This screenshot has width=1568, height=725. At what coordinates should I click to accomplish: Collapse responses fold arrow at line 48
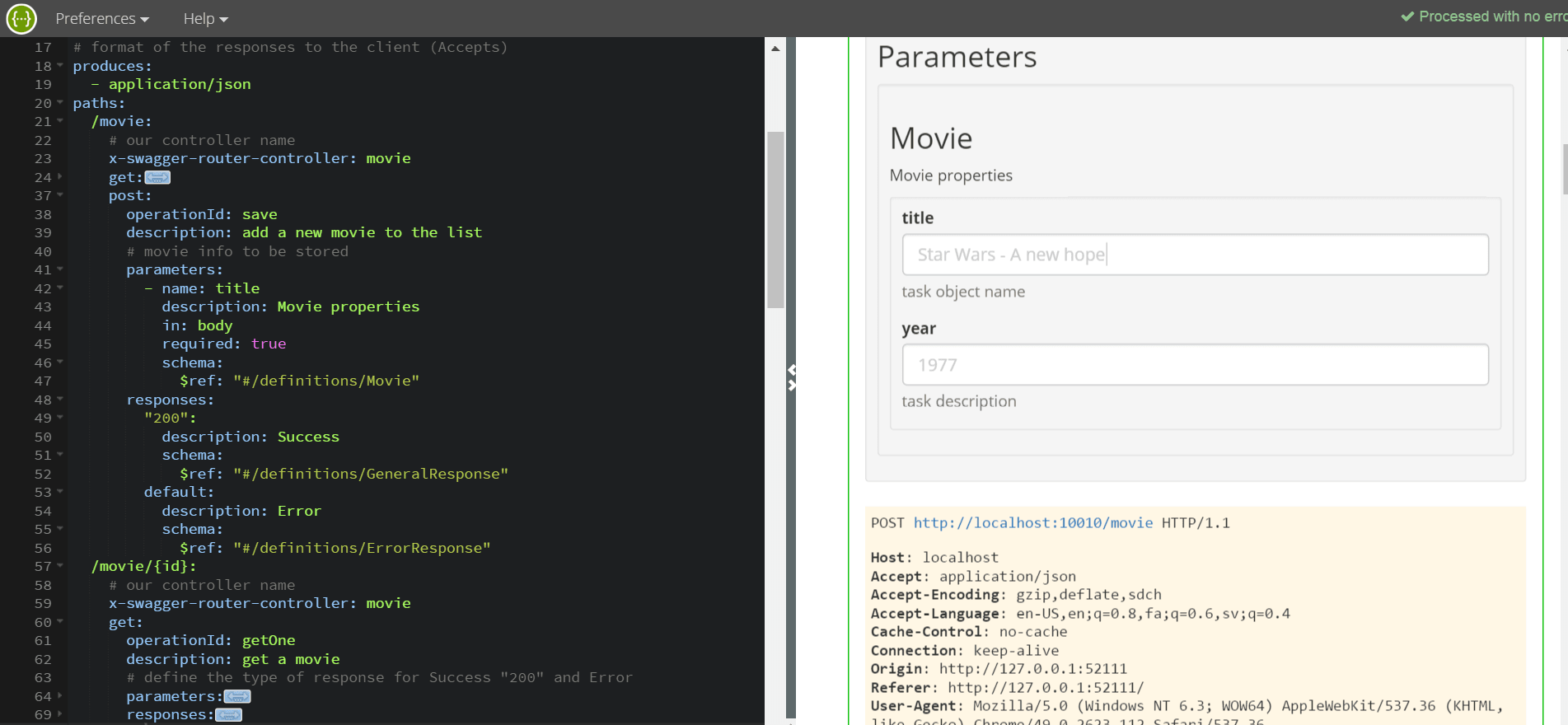(x=60, y=400)
